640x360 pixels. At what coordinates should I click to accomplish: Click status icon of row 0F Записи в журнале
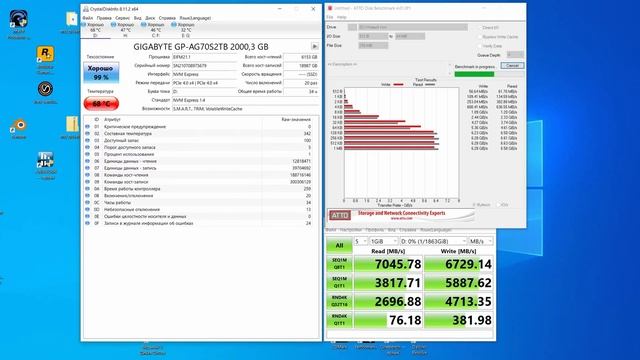87,223
